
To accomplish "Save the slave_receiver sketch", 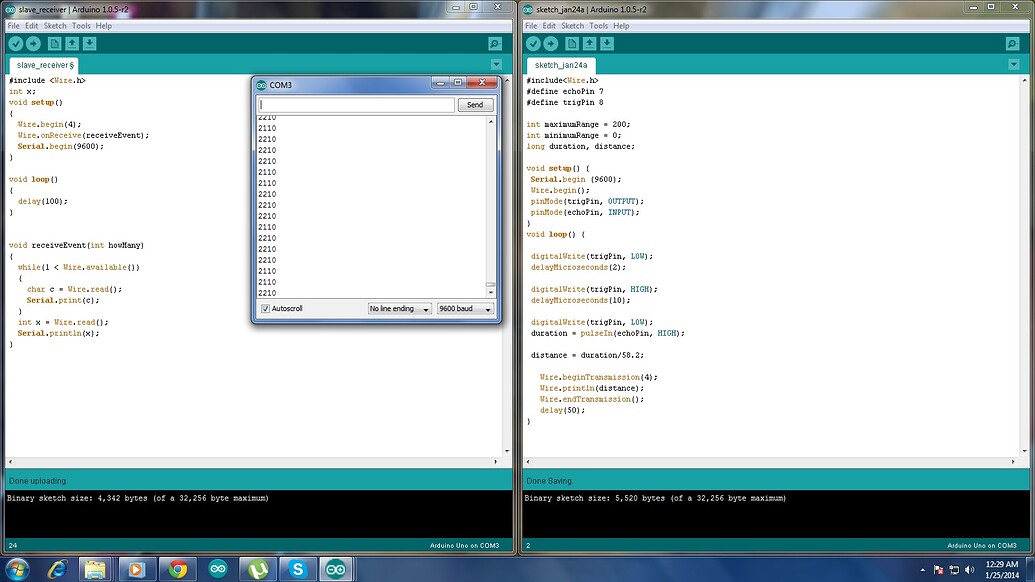I will (89, 43).
